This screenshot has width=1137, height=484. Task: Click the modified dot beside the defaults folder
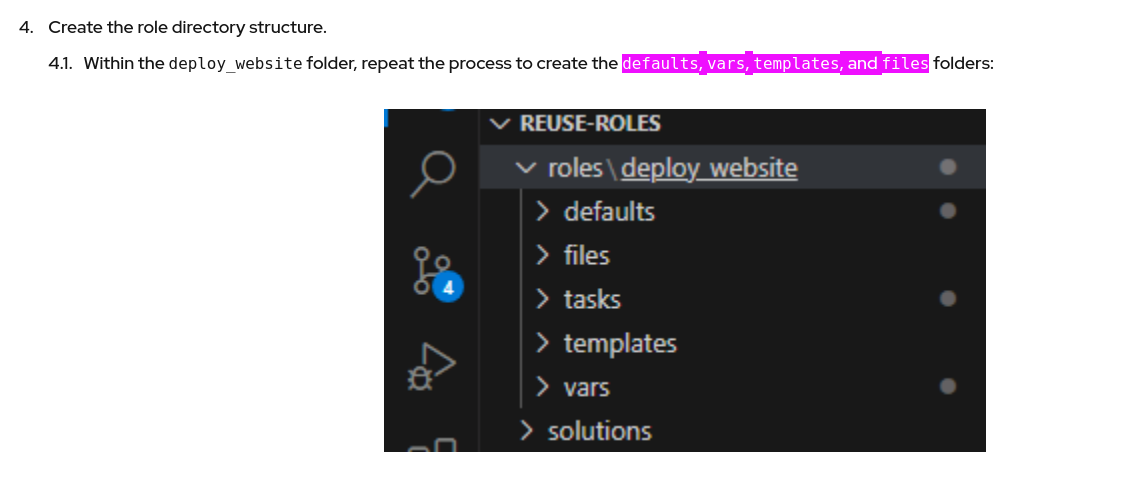point(949,211)
